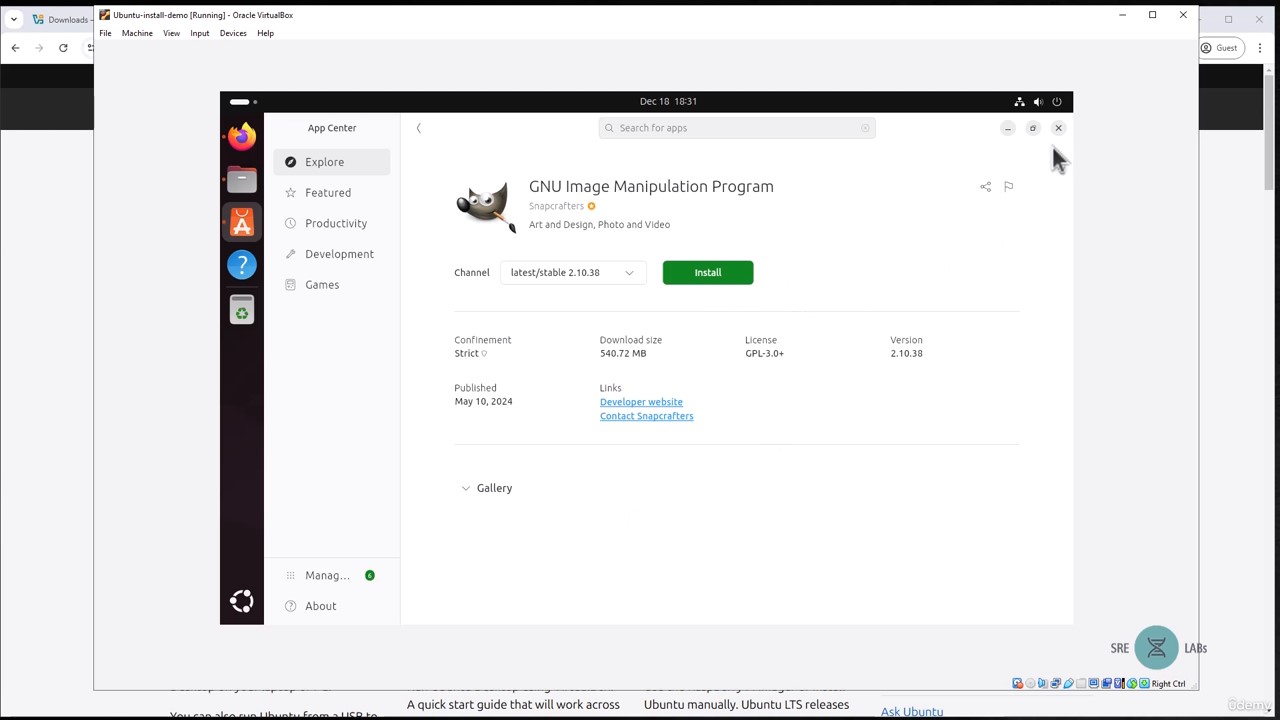Image resolution: width=1280 pixels, height=720 pixels.
Task: Click the Activities workspace indicator
Action: click(243, 102)
